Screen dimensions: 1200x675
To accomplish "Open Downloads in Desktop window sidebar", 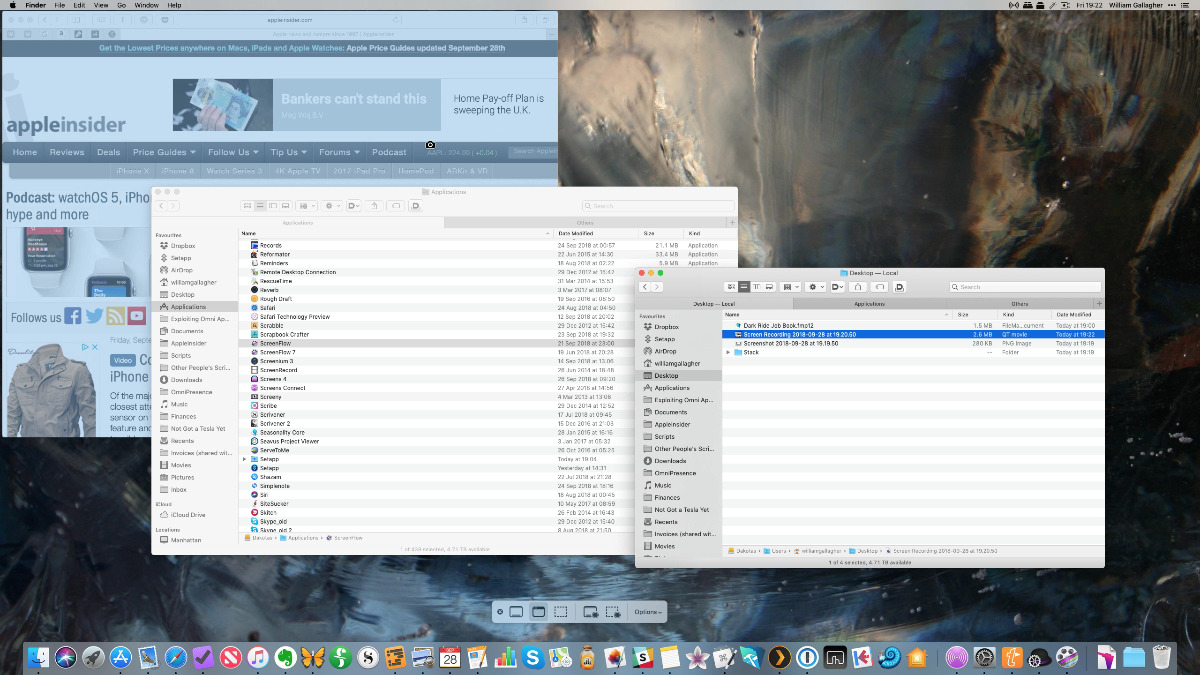I will (x=669, y=461).
